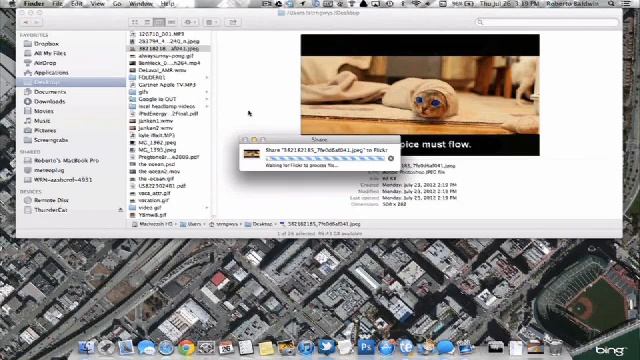Open Calendar from the Dock
Screen dimensions: 640x360
[x=226, y=347]
